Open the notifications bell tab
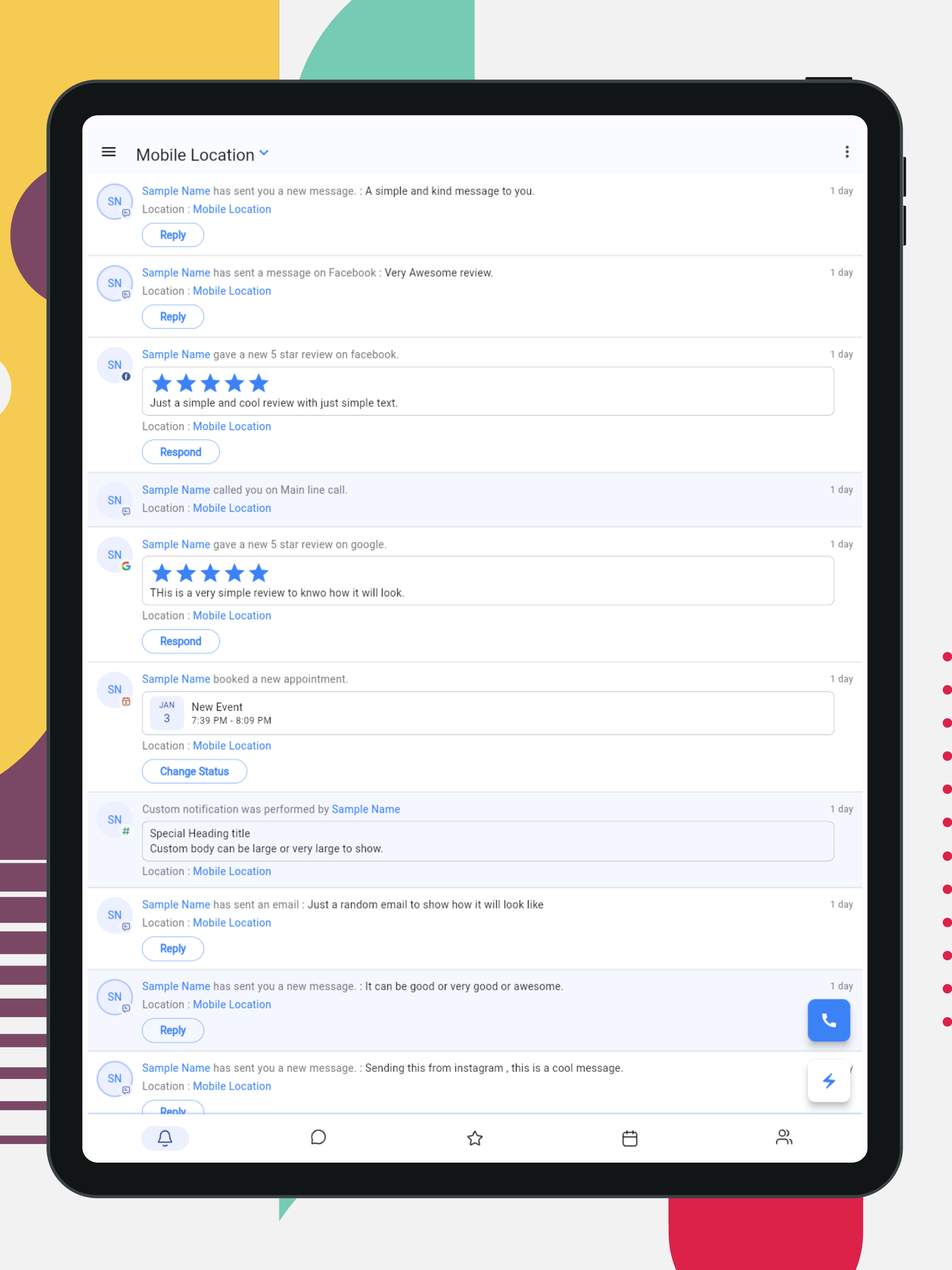This screenshot has height=1270, width=952. click(x=165, y=1138)
